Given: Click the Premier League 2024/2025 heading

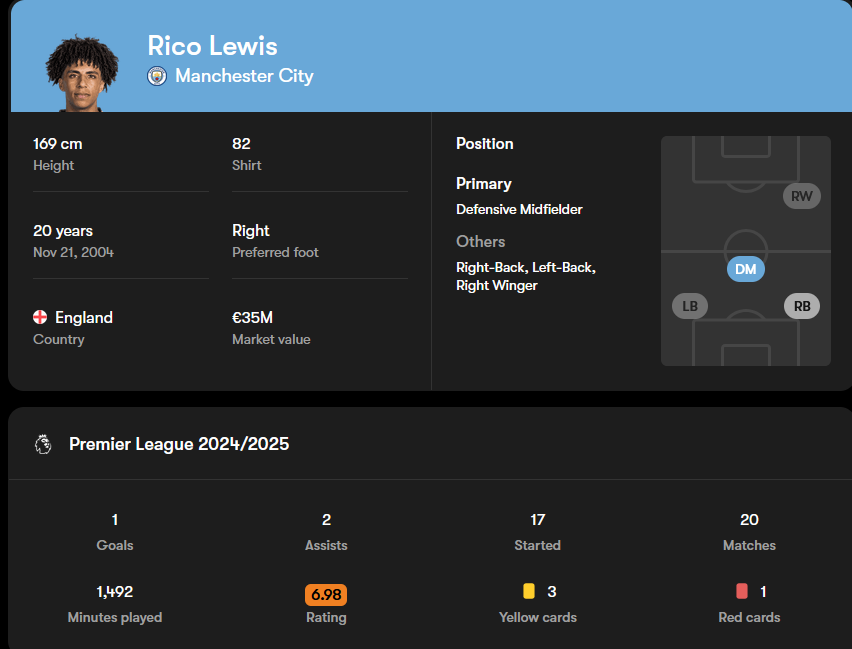Looking at the screenshot, I should (x=179, y=444).
